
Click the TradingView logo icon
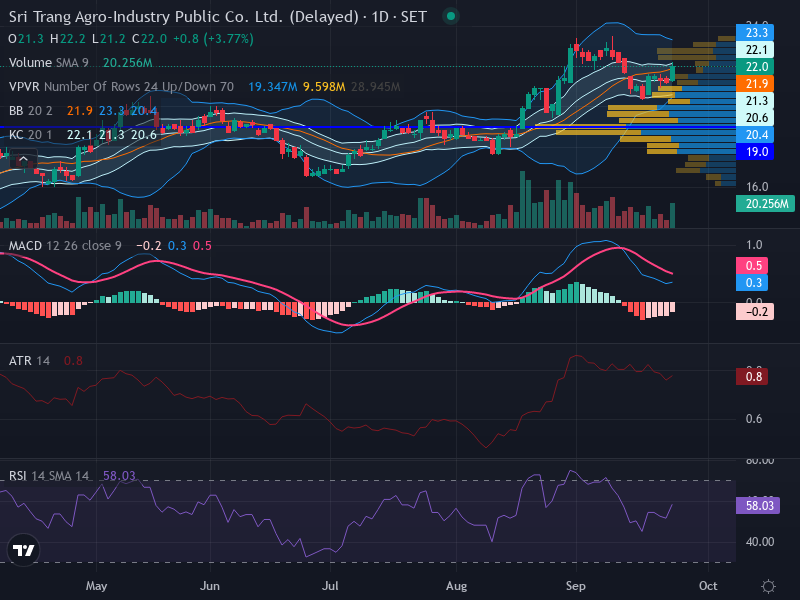coord(23,550)
